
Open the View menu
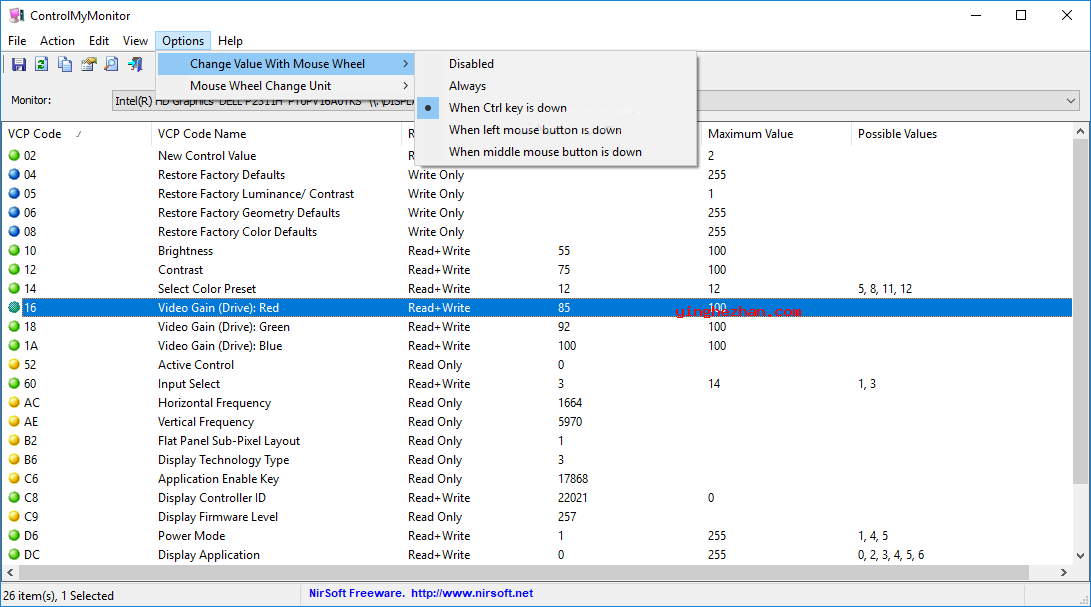pyautogui.click(x=135, y=41)
